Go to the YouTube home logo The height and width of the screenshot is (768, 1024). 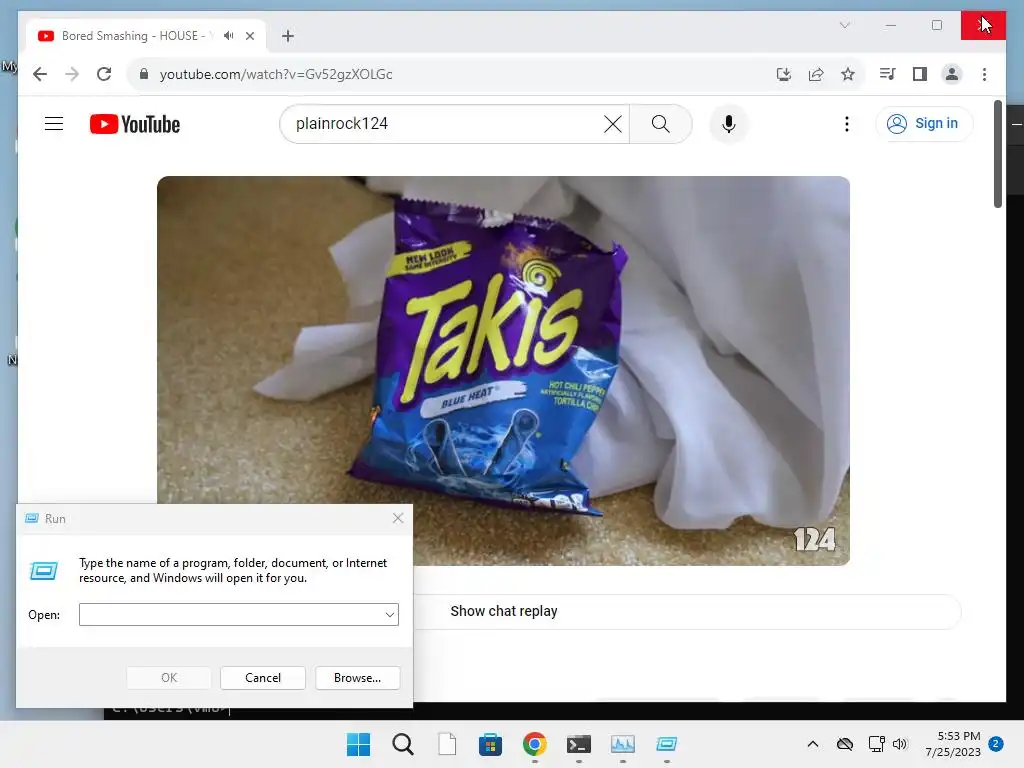[x=135, y=124]
